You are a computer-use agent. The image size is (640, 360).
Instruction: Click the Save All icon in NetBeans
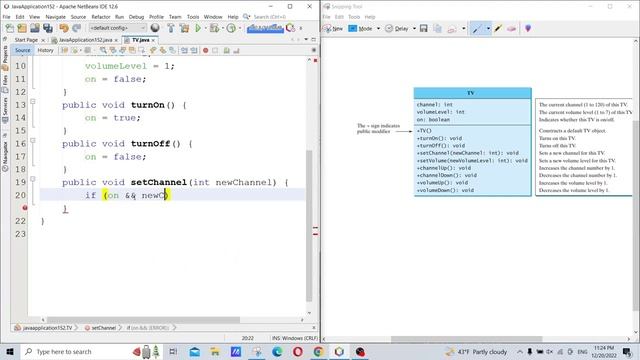[x=48, y=28]
